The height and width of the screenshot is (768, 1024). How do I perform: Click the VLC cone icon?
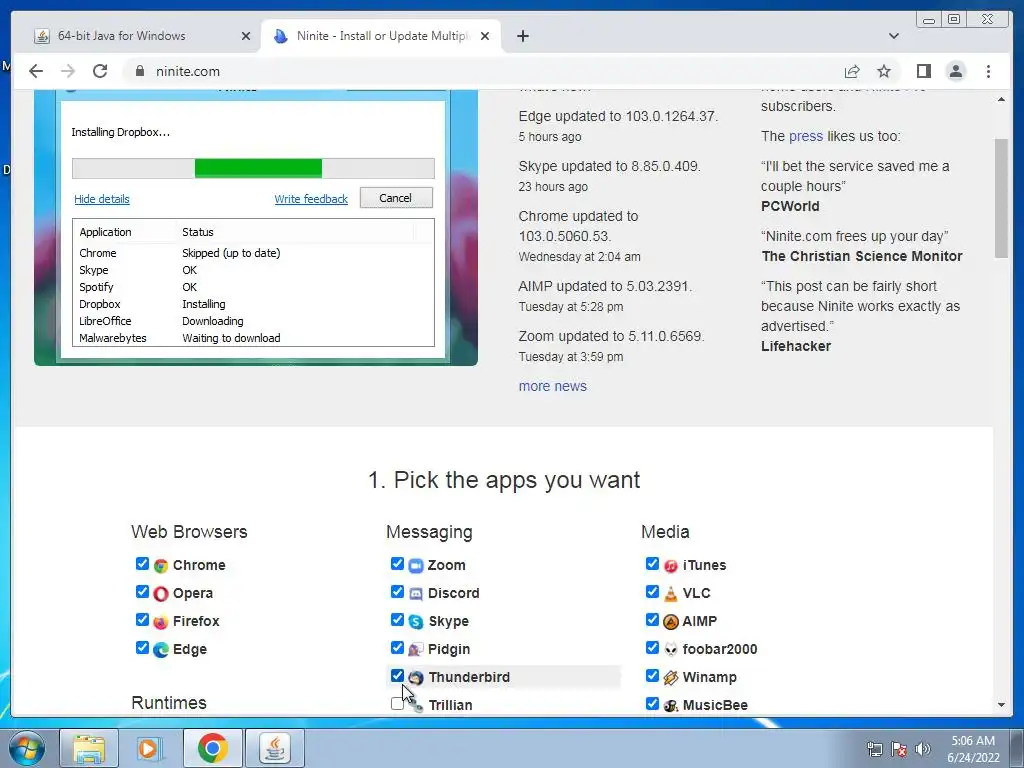click(671, 594)
